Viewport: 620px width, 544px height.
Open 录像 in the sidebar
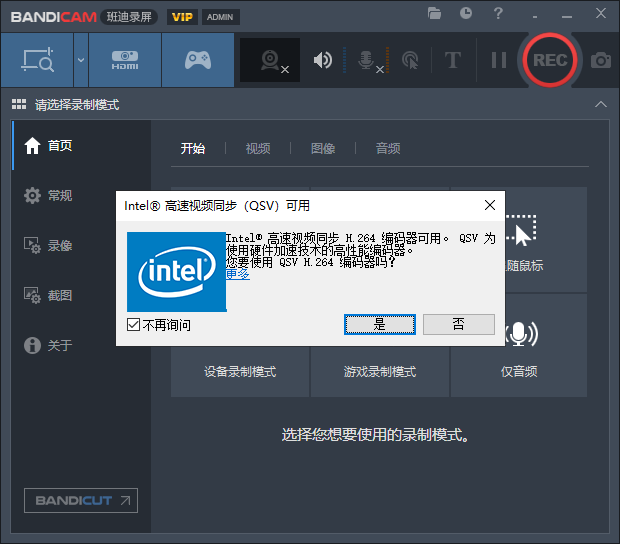60,245
